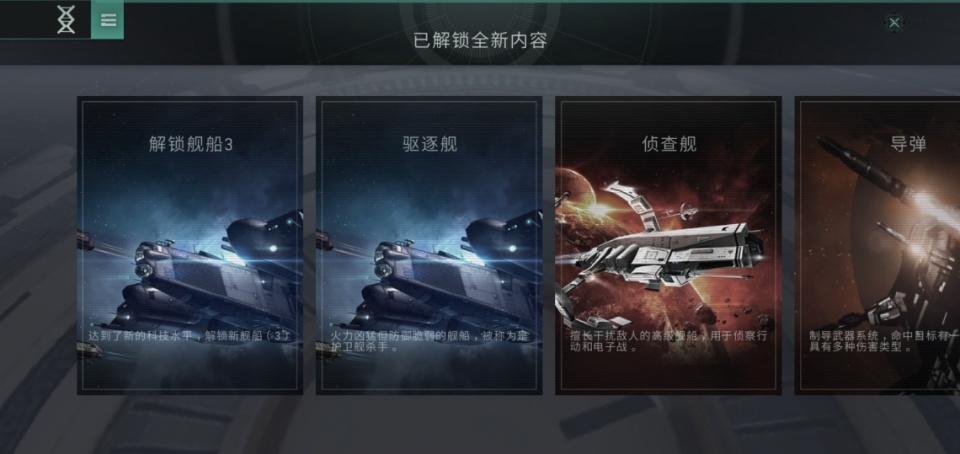This screenshot has height=454, width=960.
Task: Select the 导弹 card title
Action: tap(908, 144)
